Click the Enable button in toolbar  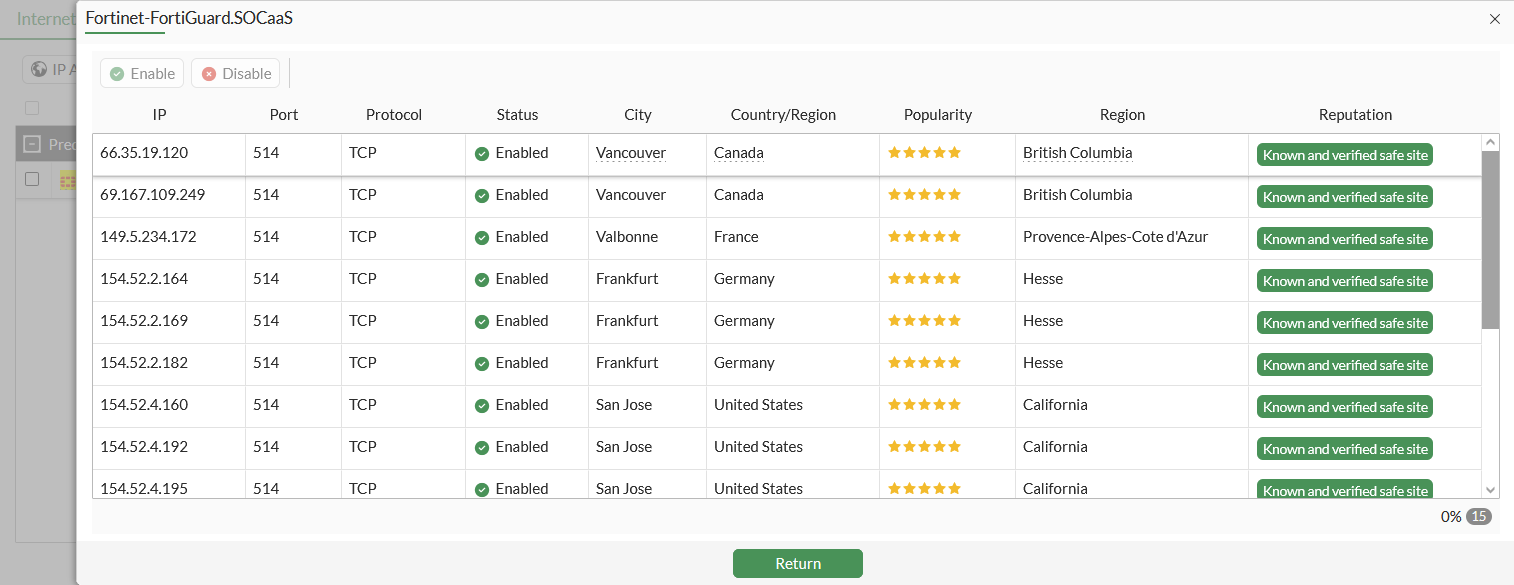(x=143, y=73)
